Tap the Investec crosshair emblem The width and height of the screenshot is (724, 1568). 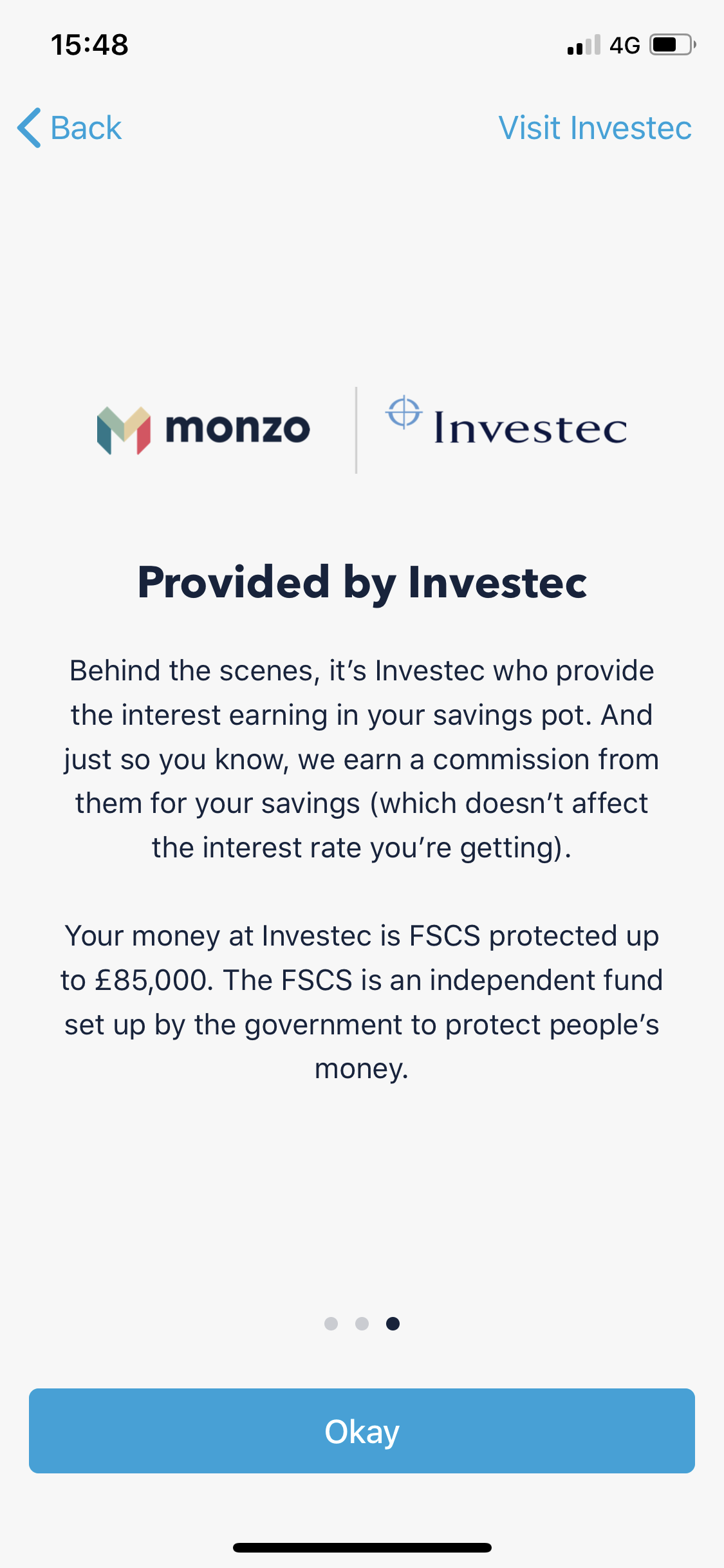pos(404,413)
